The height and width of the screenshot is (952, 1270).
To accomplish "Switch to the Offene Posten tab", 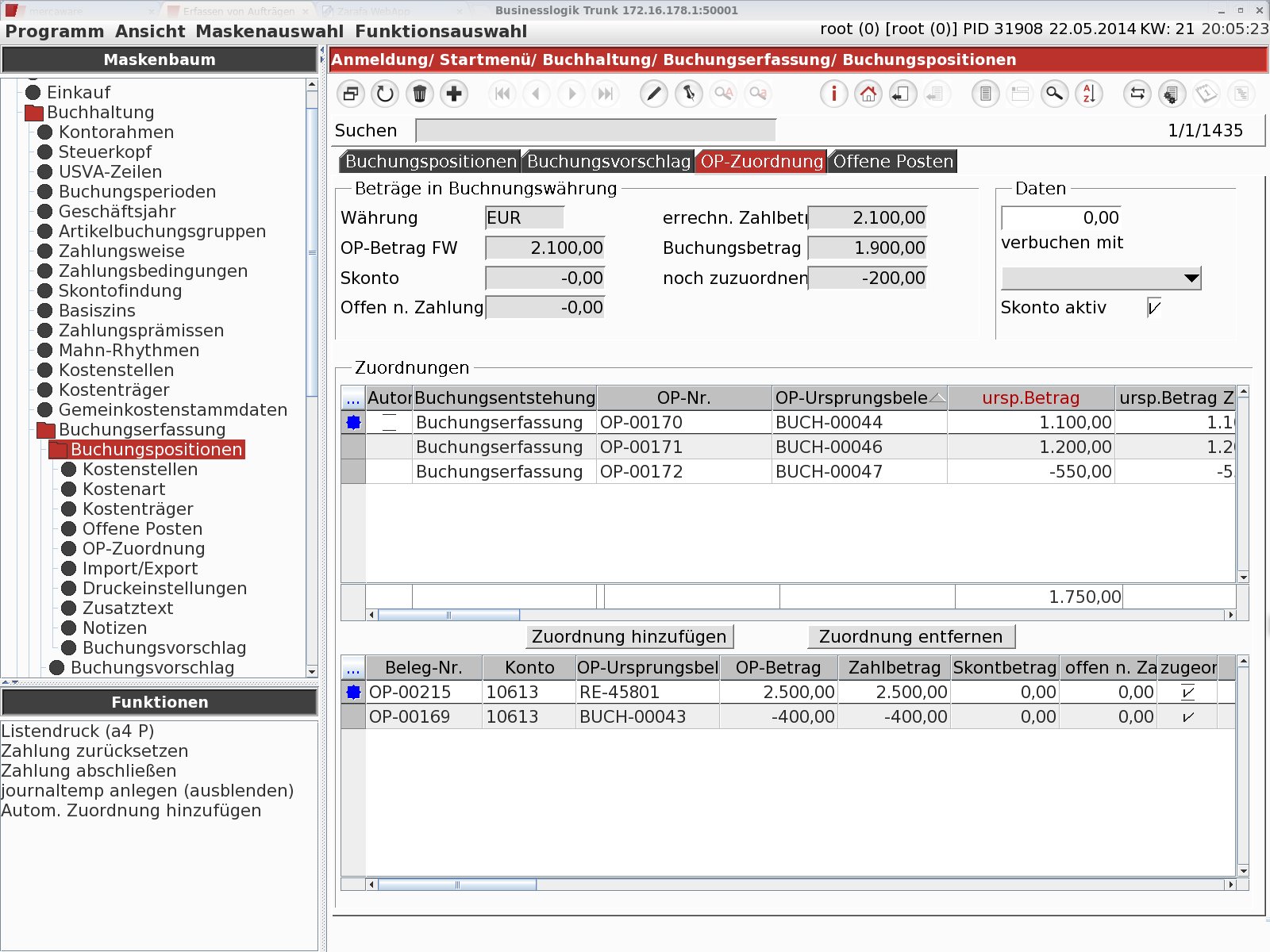I will click(893, 161).
